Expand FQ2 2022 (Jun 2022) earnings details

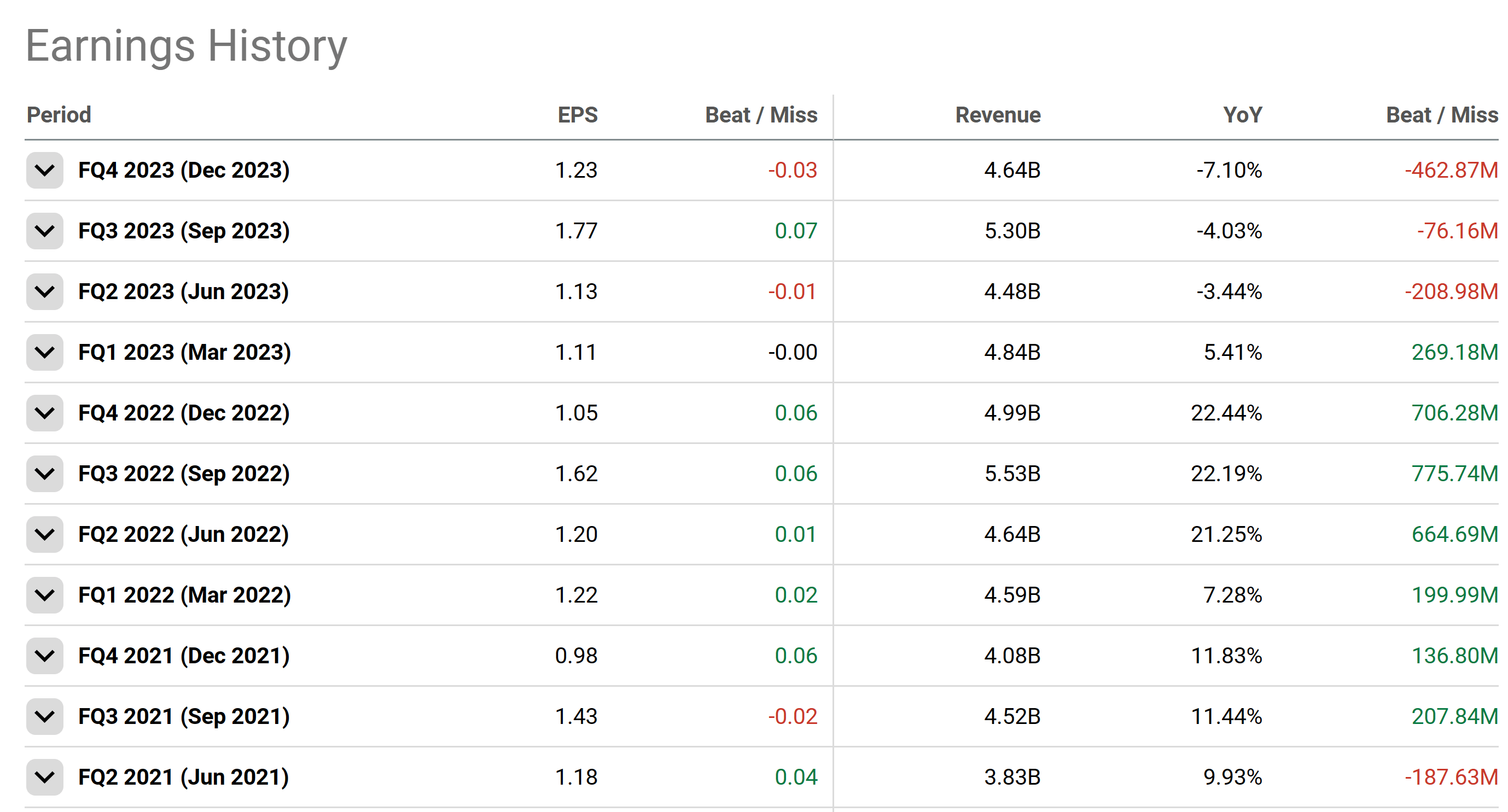[44, 535]
